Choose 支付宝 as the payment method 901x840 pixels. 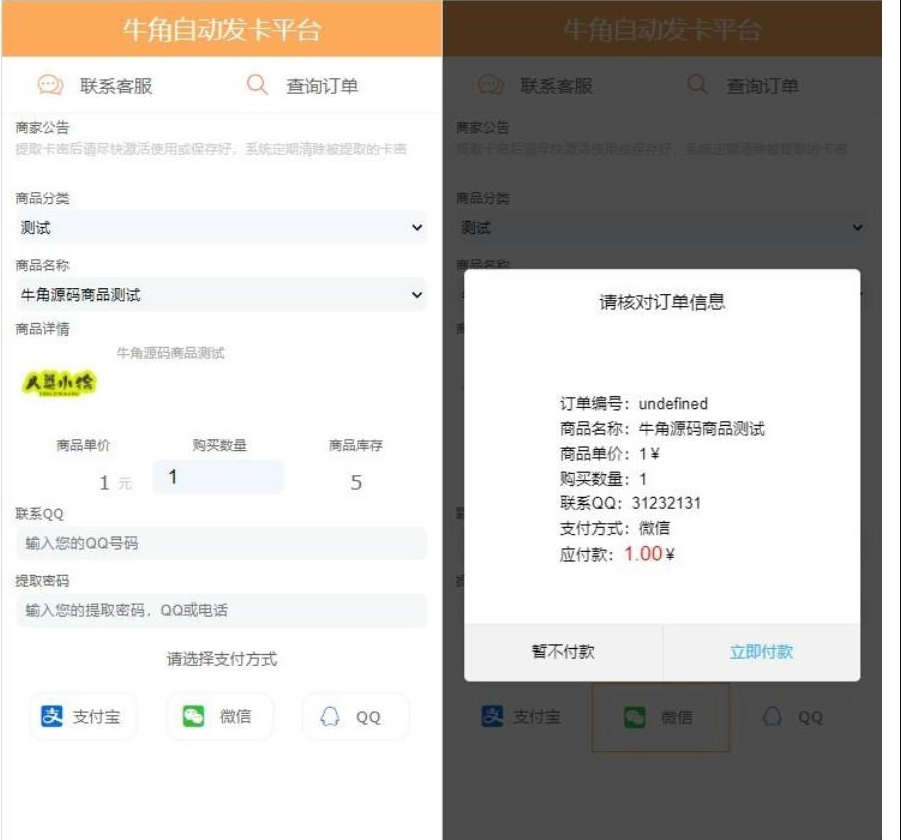click(x=82, y=715)
